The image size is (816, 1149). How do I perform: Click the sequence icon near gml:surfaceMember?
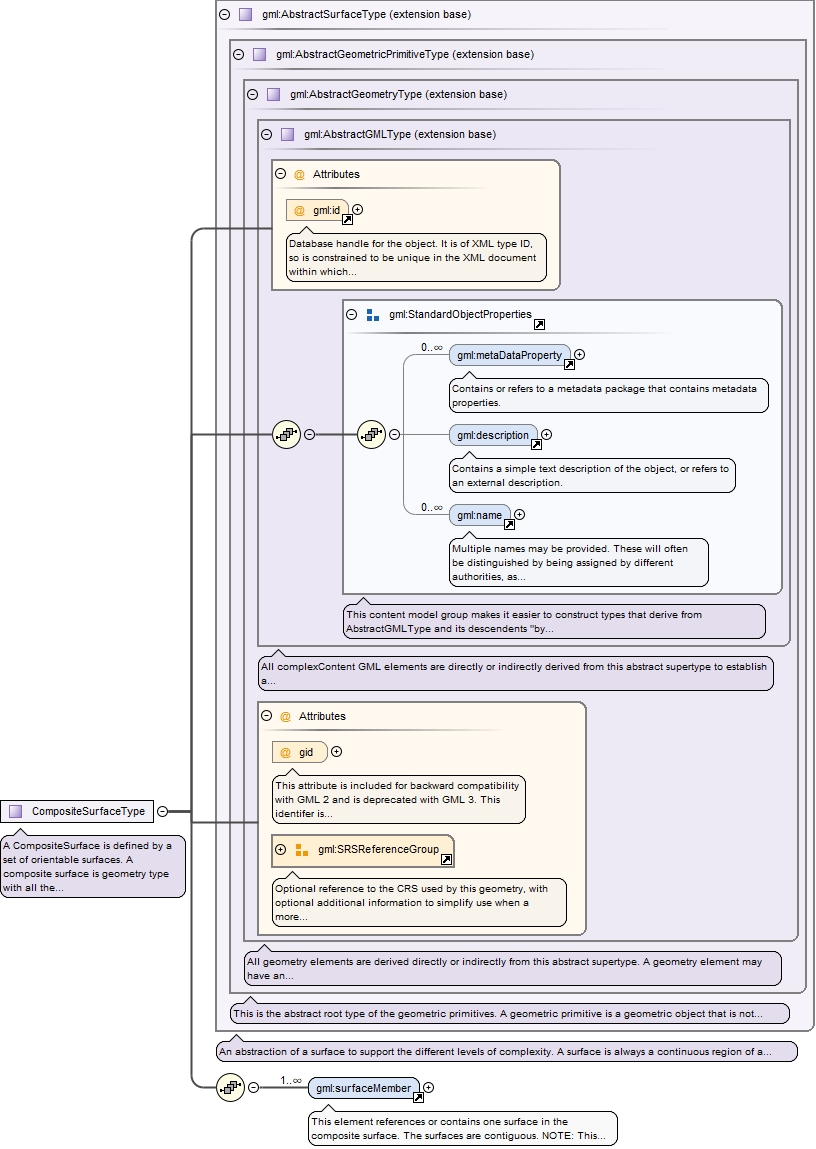(x=231, y=1087)
